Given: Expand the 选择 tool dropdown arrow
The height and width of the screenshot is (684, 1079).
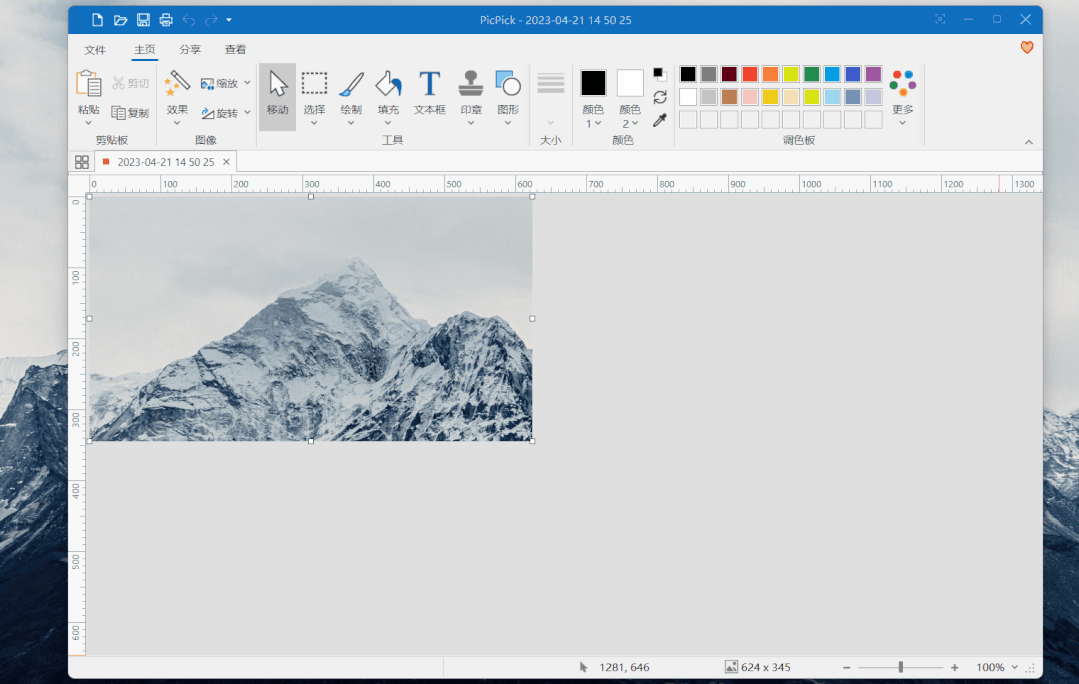Looking at the screenshot, I should [314, 123].
